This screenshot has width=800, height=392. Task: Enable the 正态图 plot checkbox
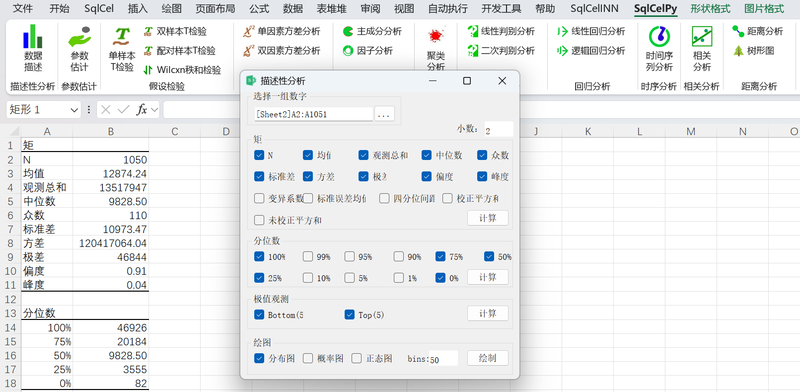(357, 358)
